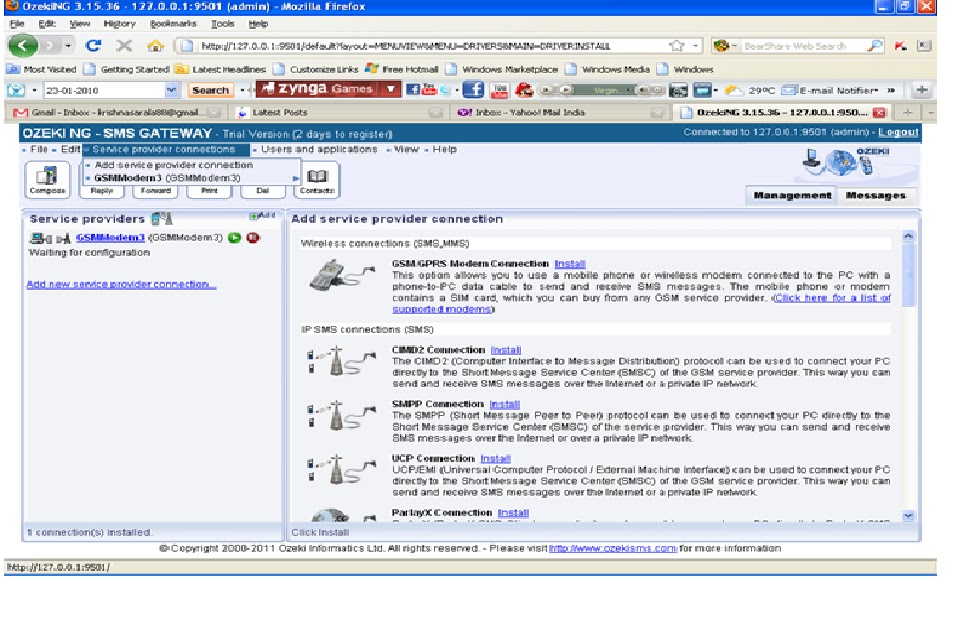
Task: Click scrollbar down arrow in connection list
Action: point(909,516)
